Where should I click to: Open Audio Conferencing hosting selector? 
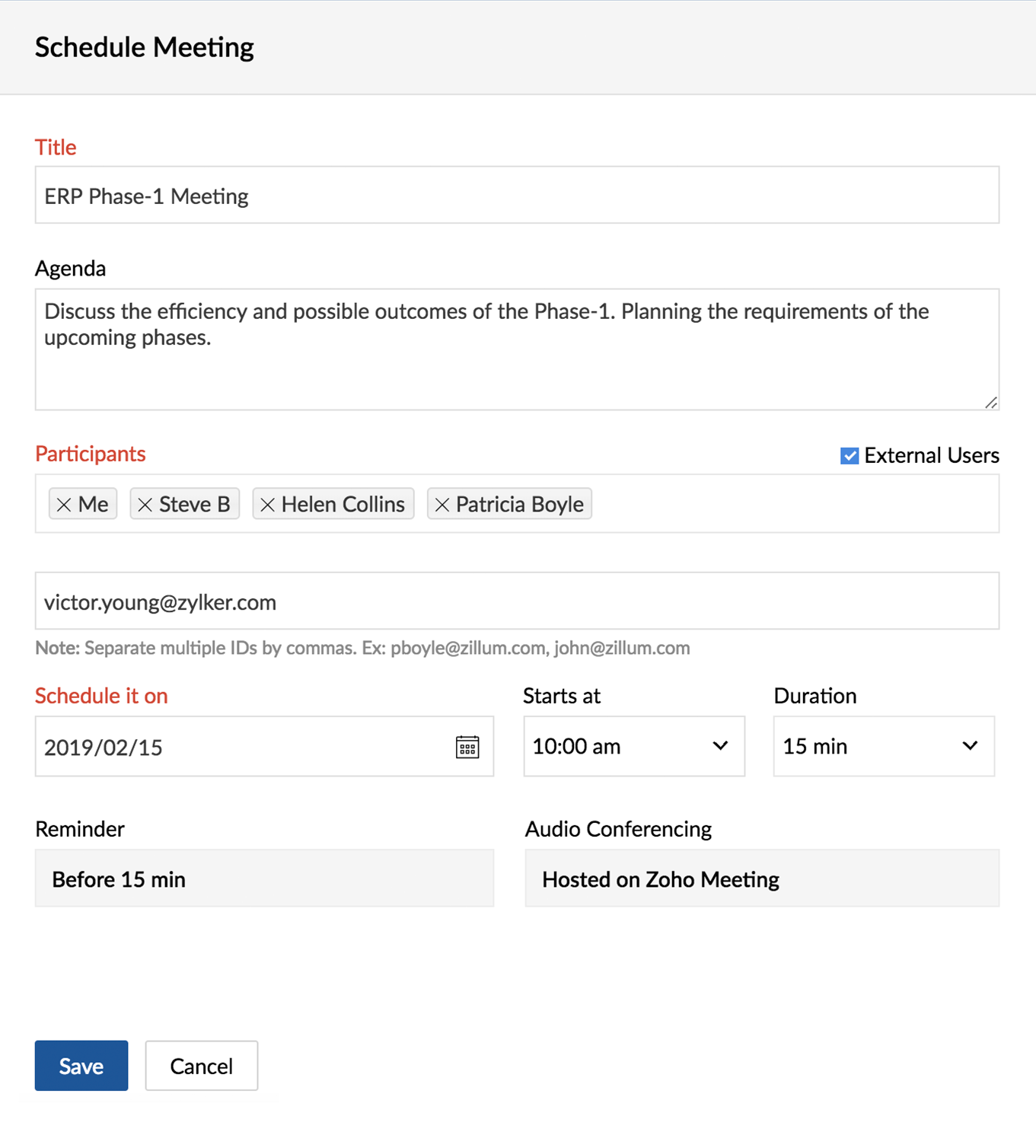pos(762,879)
